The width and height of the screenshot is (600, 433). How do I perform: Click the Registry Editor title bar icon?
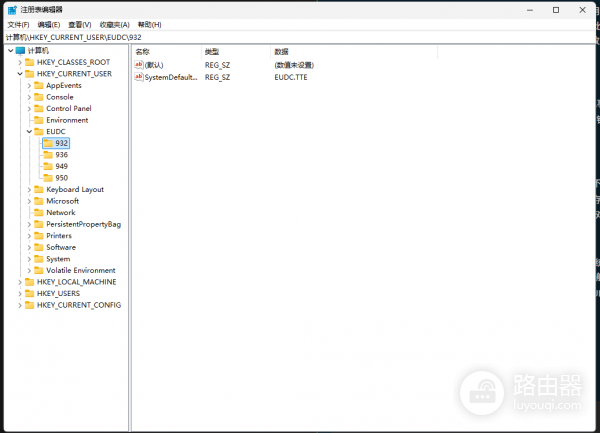[12, 10]
